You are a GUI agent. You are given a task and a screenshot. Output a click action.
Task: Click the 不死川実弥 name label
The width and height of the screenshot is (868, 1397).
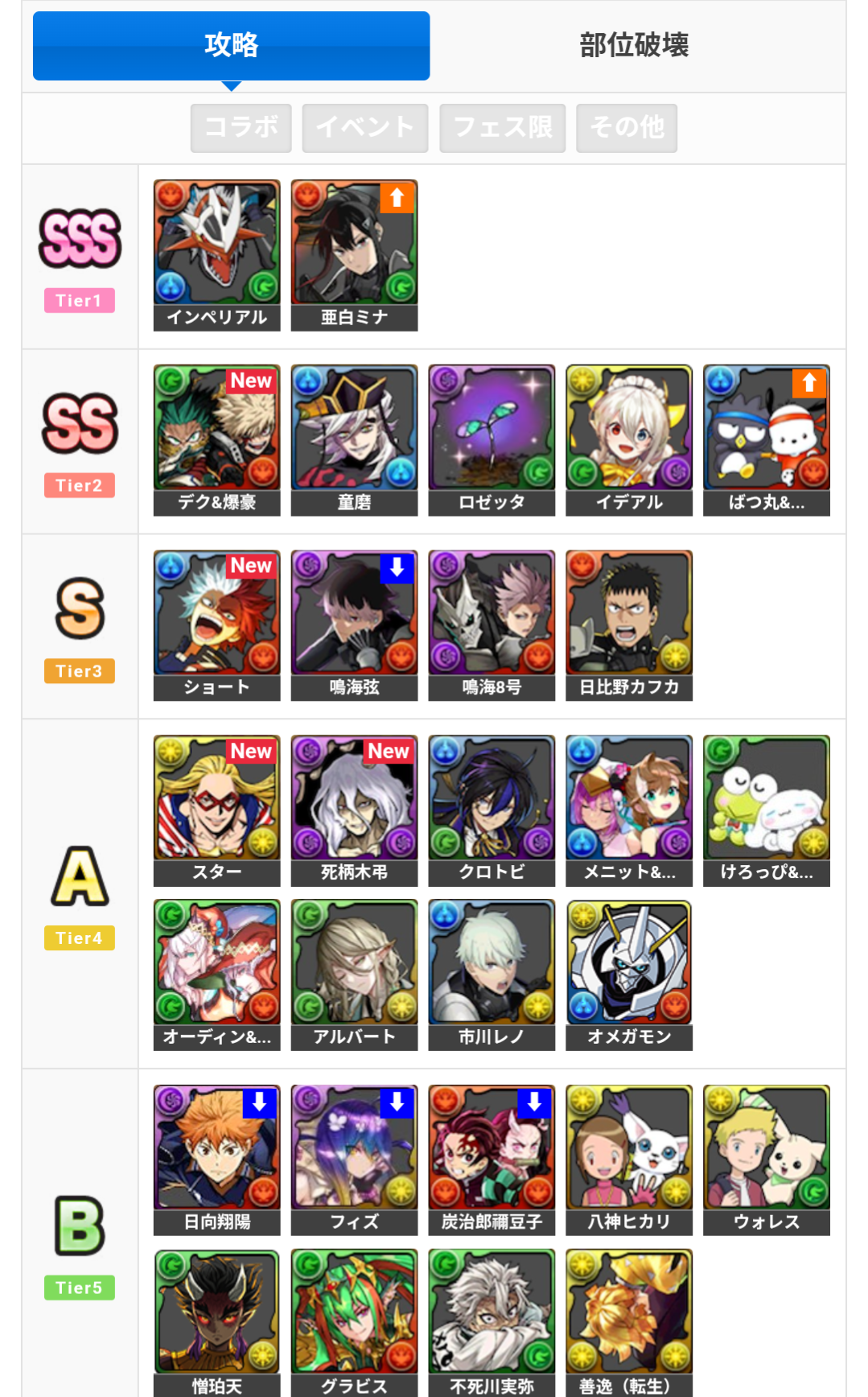[x=492, y=1386]
